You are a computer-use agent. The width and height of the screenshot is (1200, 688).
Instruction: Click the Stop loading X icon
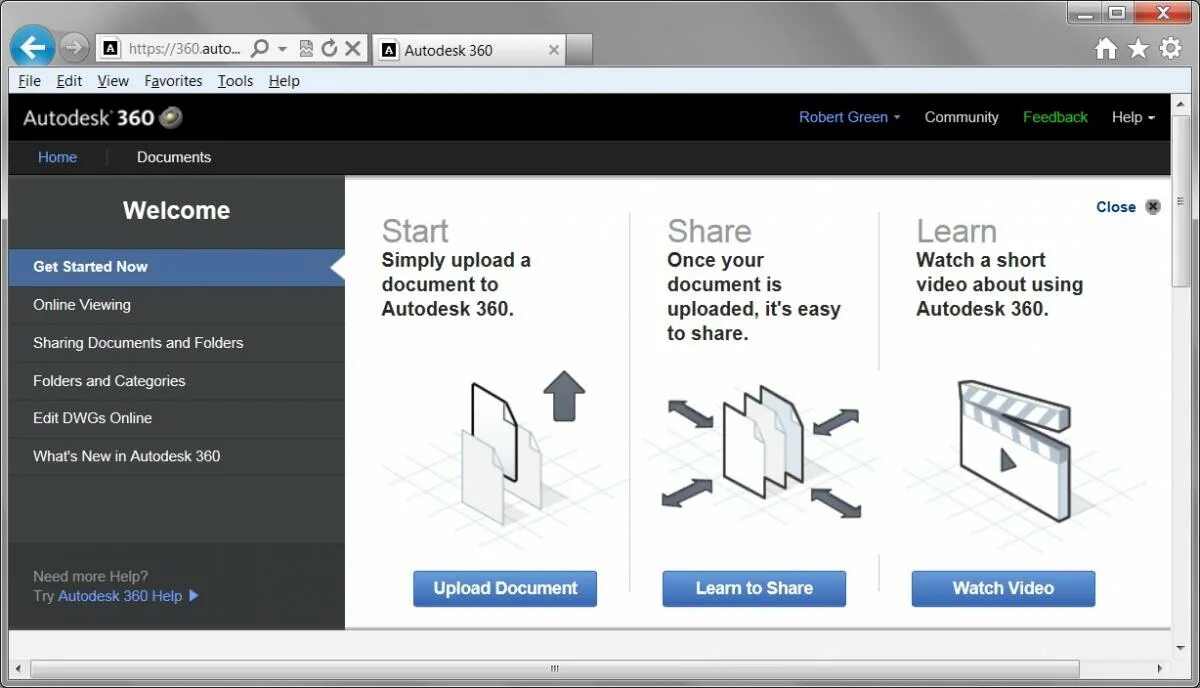pos(353,48)
